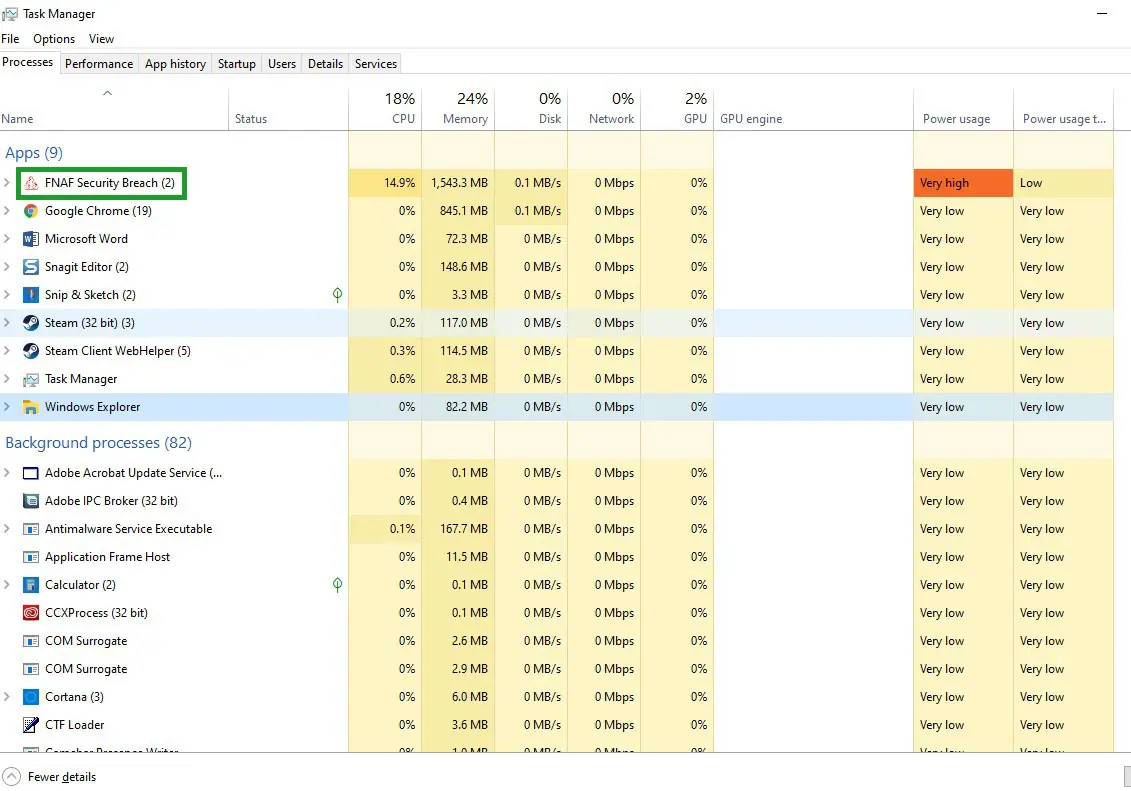The height and width of the screenshot is (791, 1131).
Task: Click the Adobe IPC Broker icon
Action: click(30, 501)
